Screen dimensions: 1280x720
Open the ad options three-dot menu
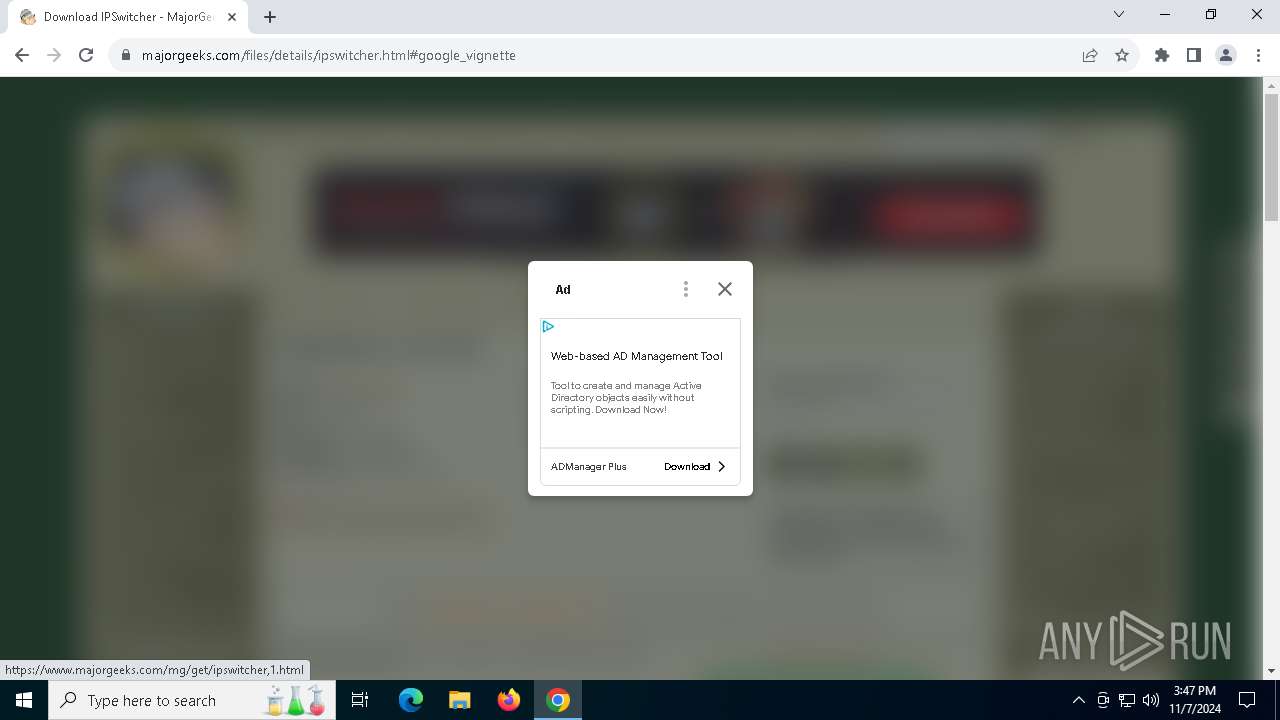685,289
